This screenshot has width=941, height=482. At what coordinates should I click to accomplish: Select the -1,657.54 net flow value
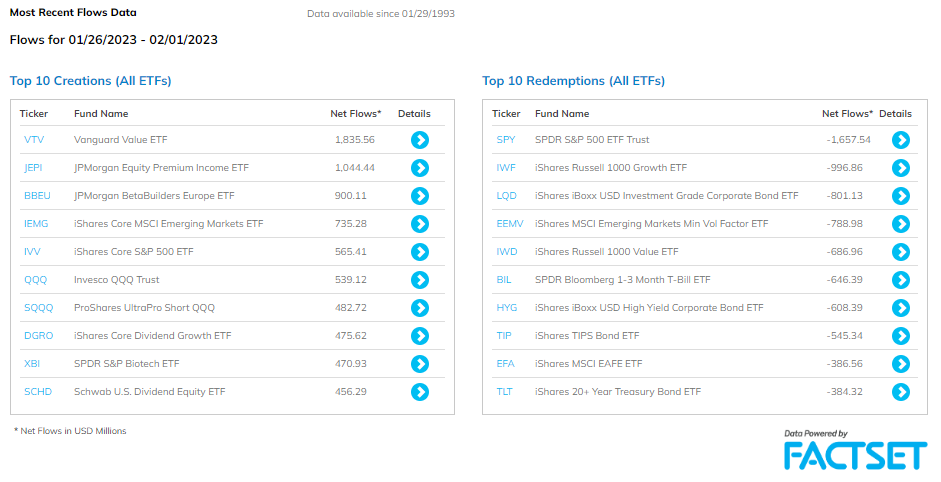pos(849,140)
